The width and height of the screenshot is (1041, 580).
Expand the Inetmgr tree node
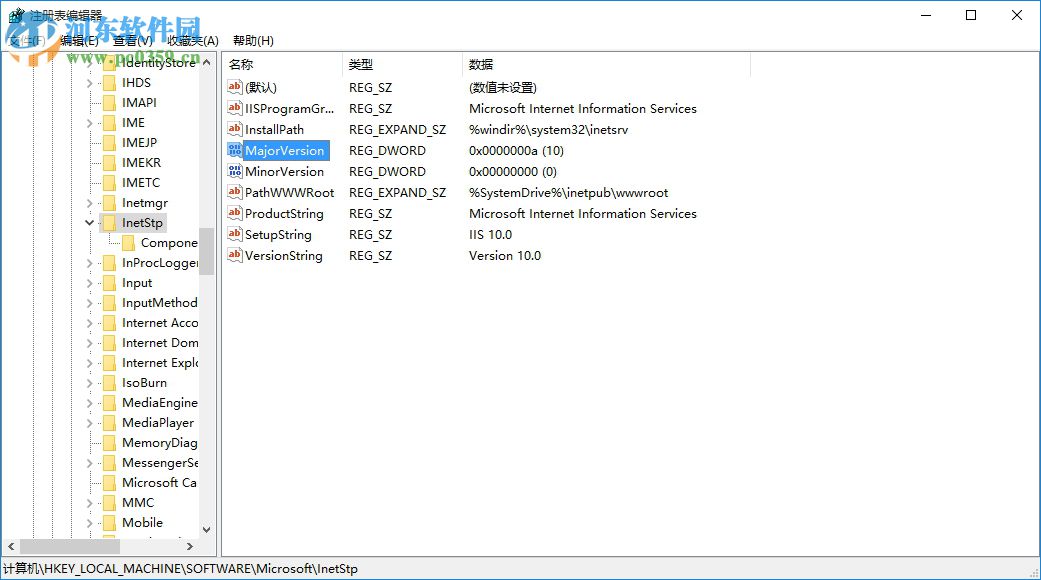[90, 202]
